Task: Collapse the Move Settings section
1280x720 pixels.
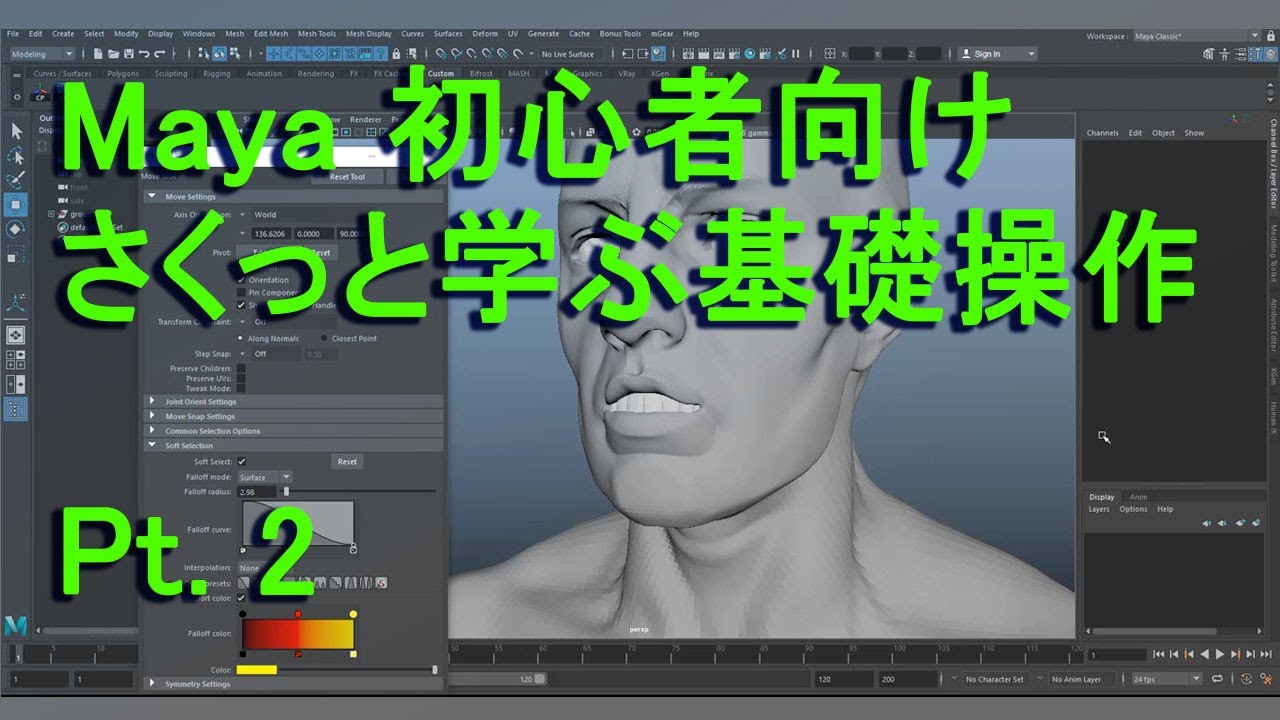Action: pyautogui.click(x=151, y=197)
